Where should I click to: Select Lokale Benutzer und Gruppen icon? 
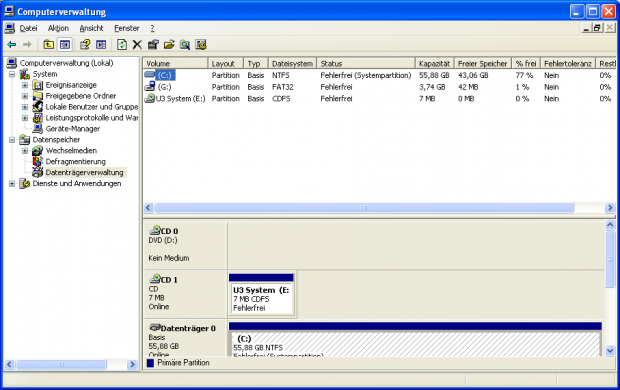38,107
